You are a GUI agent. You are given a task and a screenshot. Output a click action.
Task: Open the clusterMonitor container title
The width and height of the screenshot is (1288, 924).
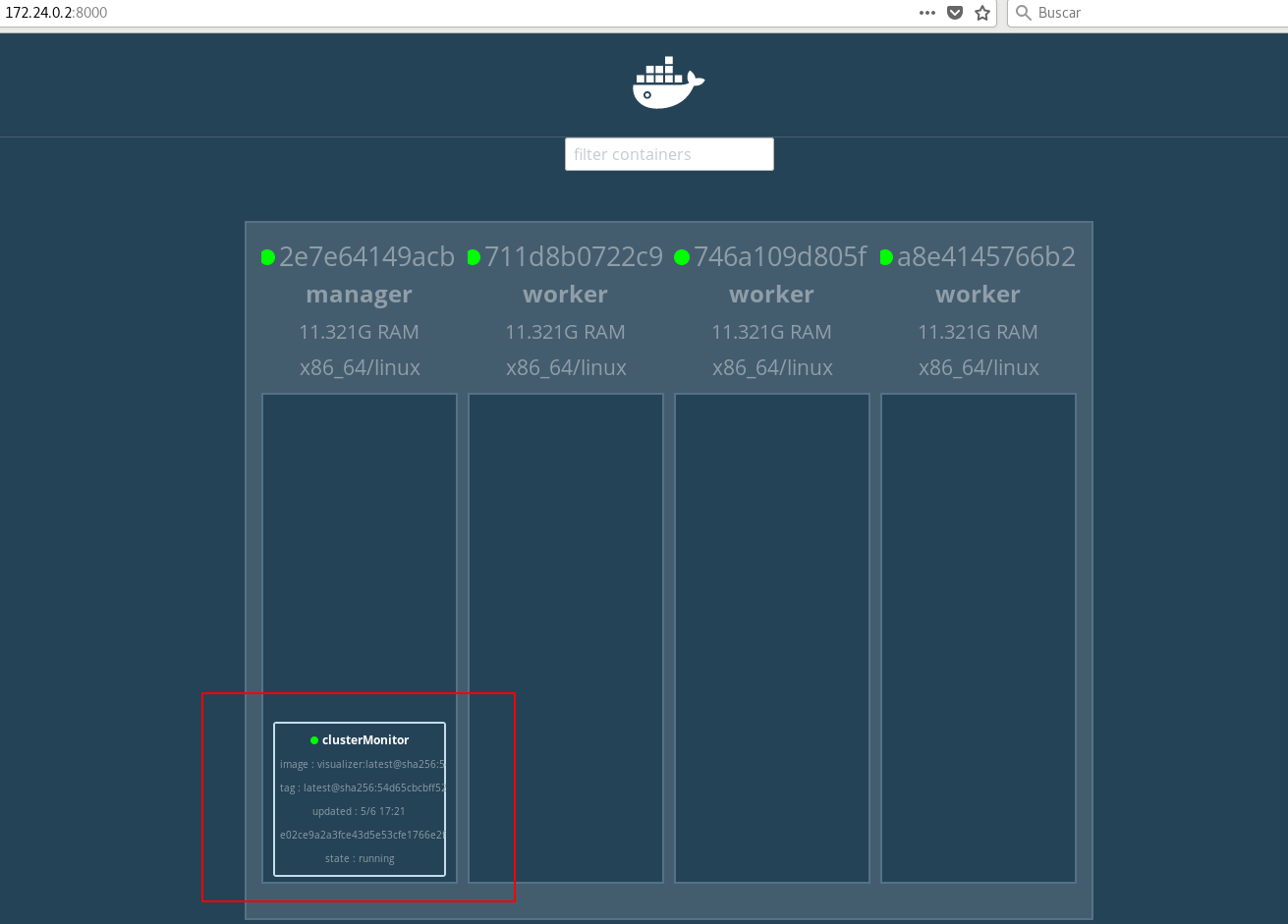point(365,740)
